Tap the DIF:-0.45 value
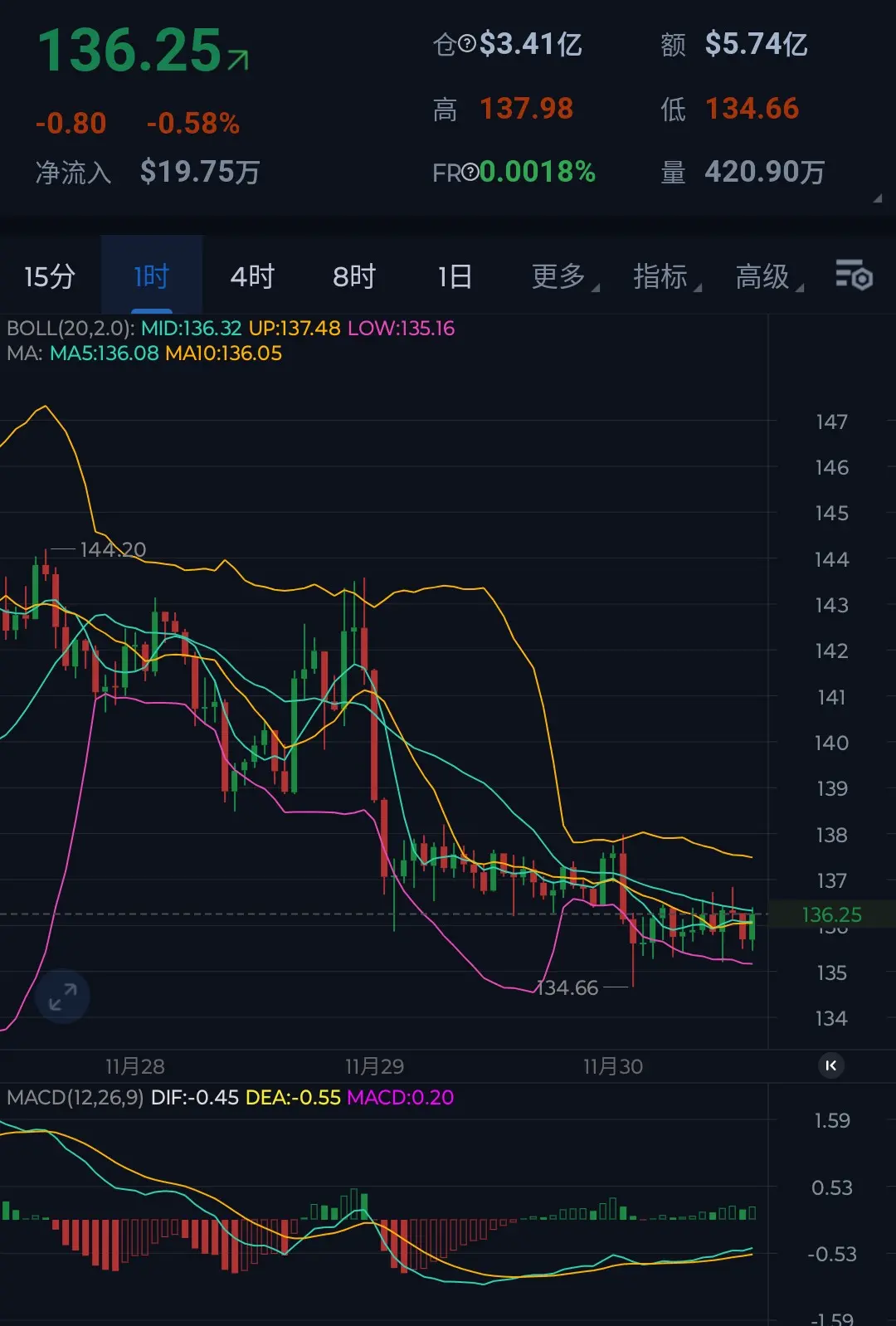 (x=194, y=1097)
